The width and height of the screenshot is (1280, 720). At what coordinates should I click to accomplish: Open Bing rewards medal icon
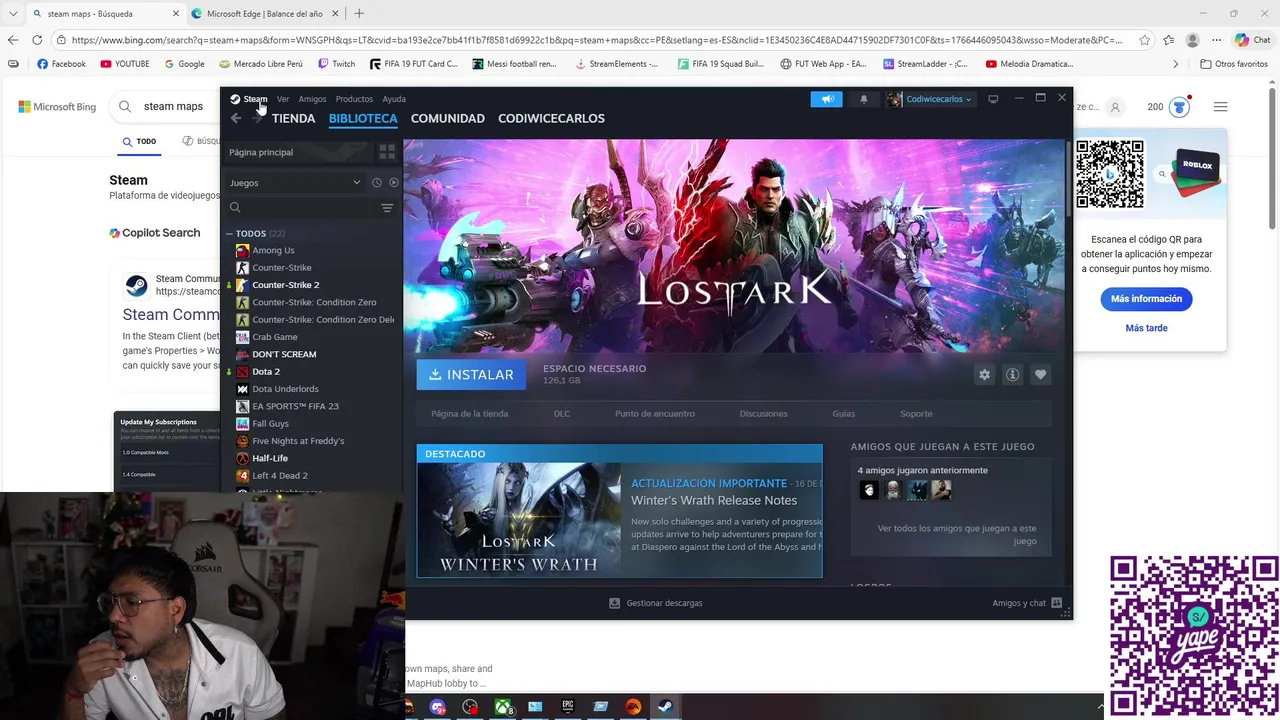(1180, 107)
